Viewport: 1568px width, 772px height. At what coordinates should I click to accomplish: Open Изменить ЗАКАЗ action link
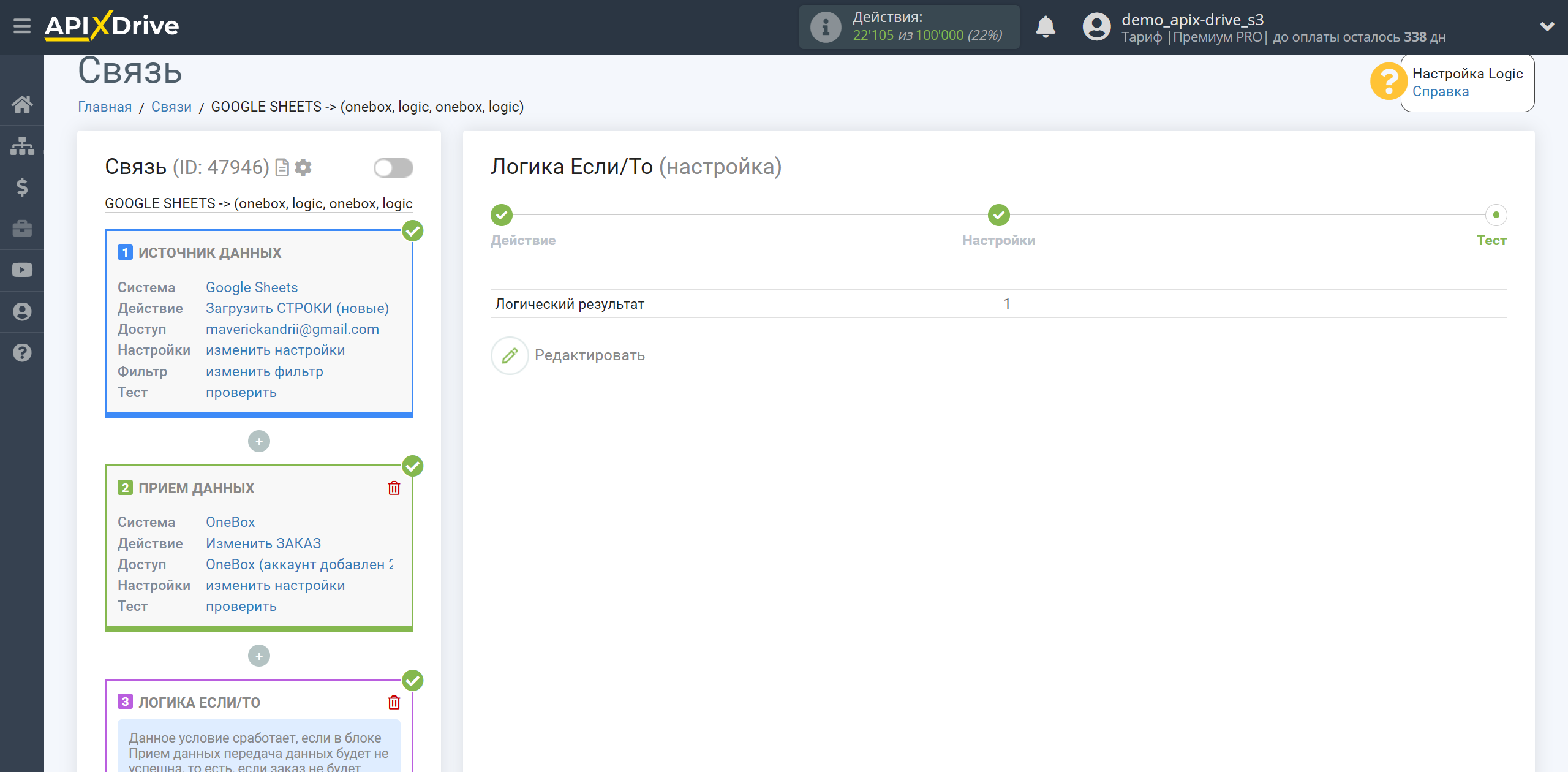click(x=263, y=543)
